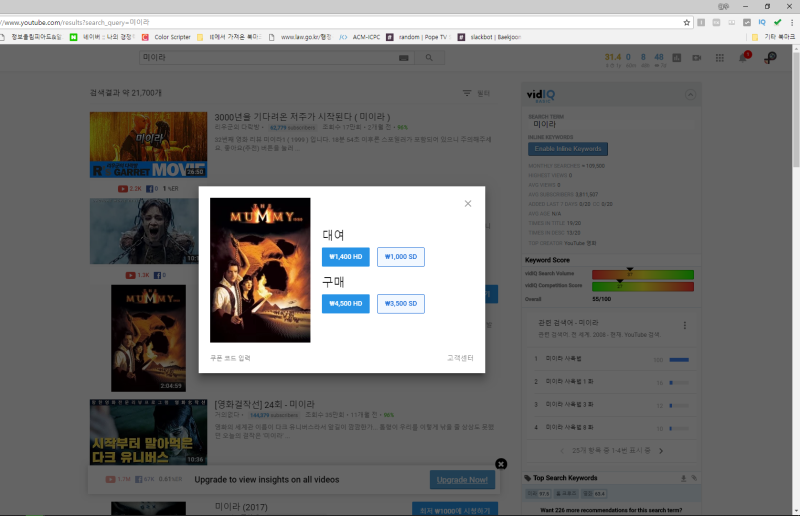Viewport: 800px width, 516px height.
Task: Click the green checkmark extension icon
Action: (778, 22)
